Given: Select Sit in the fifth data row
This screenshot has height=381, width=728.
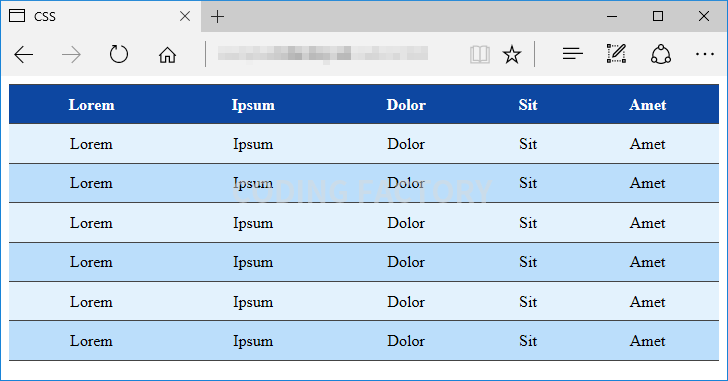Looking at the screenshot, I should click(528, 302).
